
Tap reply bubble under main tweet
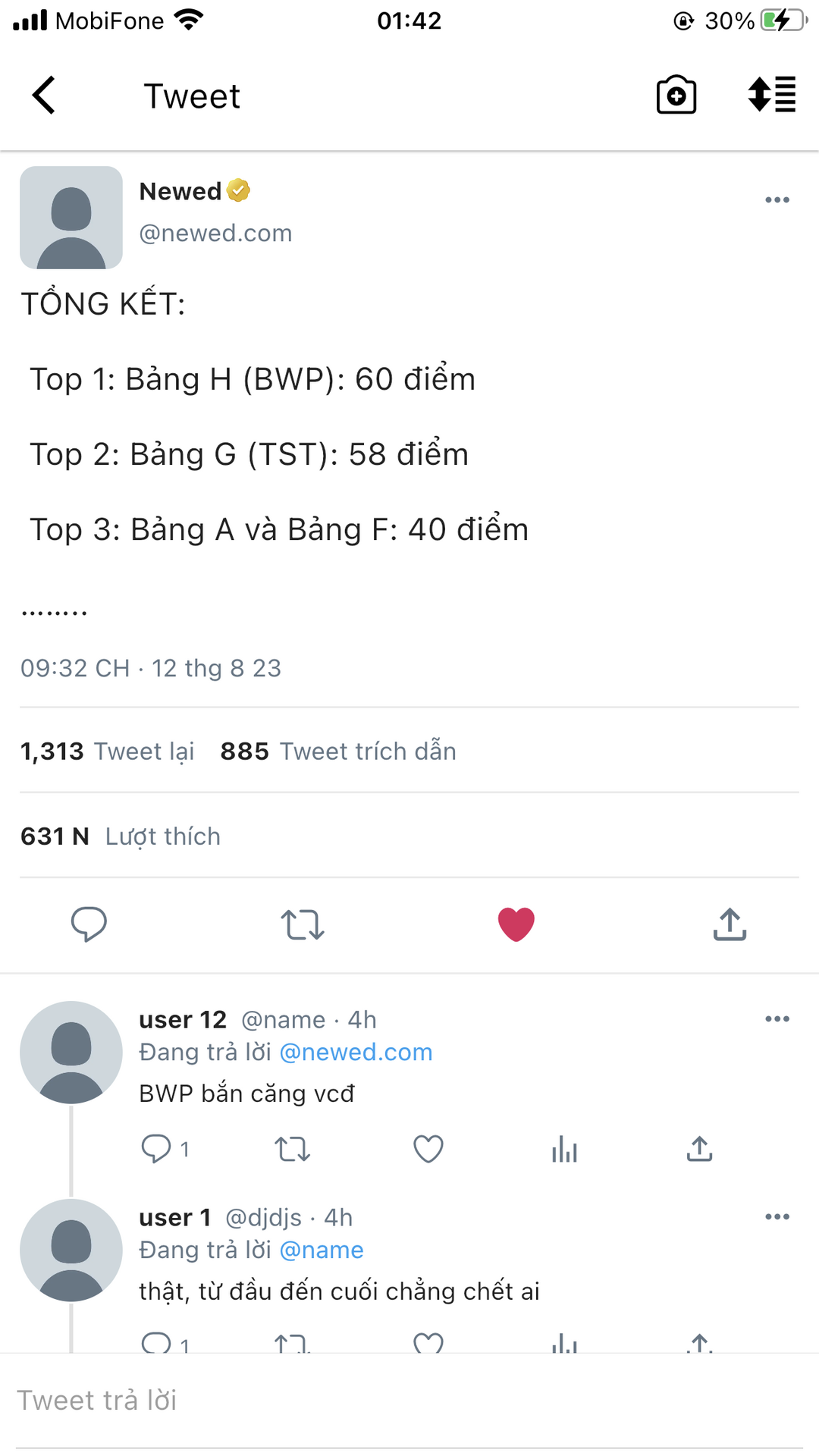pos(89,924)
